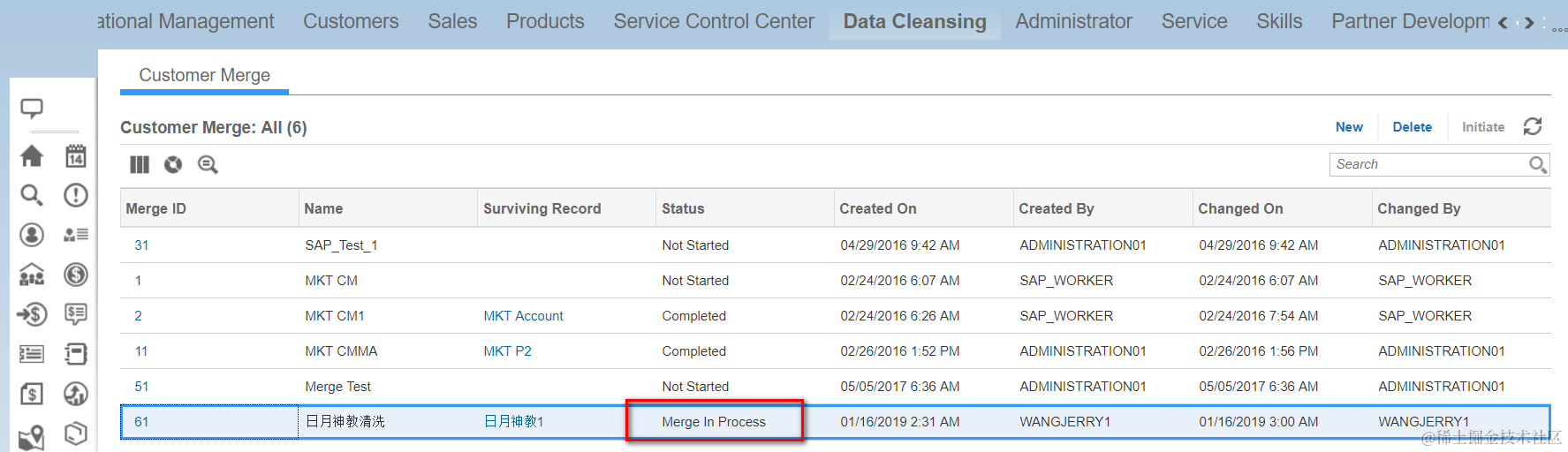Click the round globe icon above table

(173, 164)
